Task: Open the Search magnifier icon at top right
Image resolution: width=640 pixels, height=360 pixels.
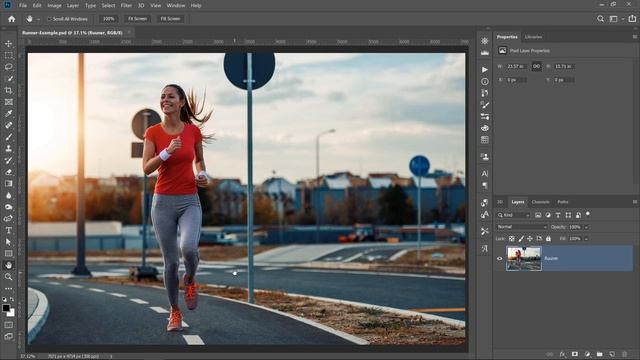Action: pos(600,19)
